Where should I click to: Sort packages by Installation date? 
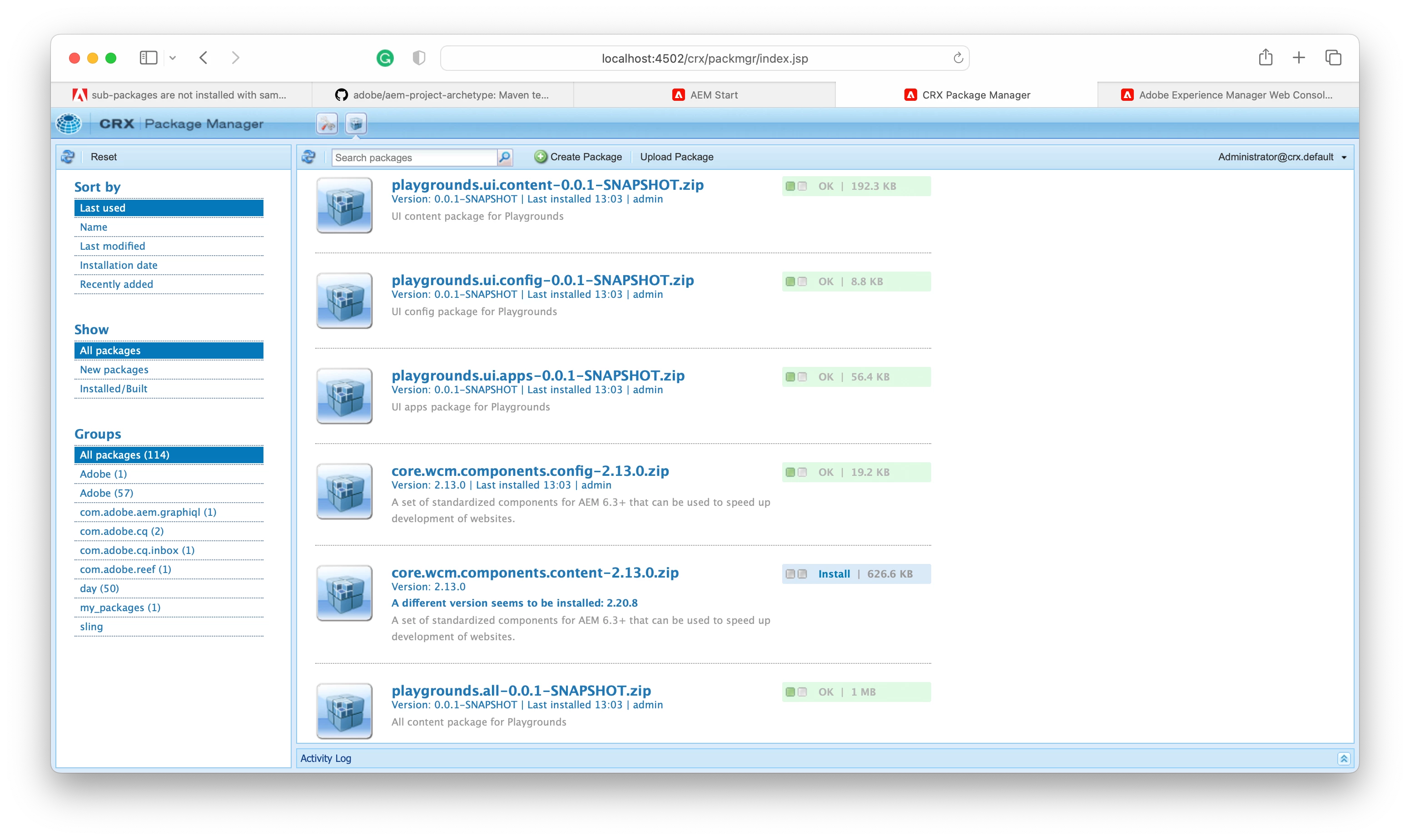pyautogui.click(x=119, y=265)
